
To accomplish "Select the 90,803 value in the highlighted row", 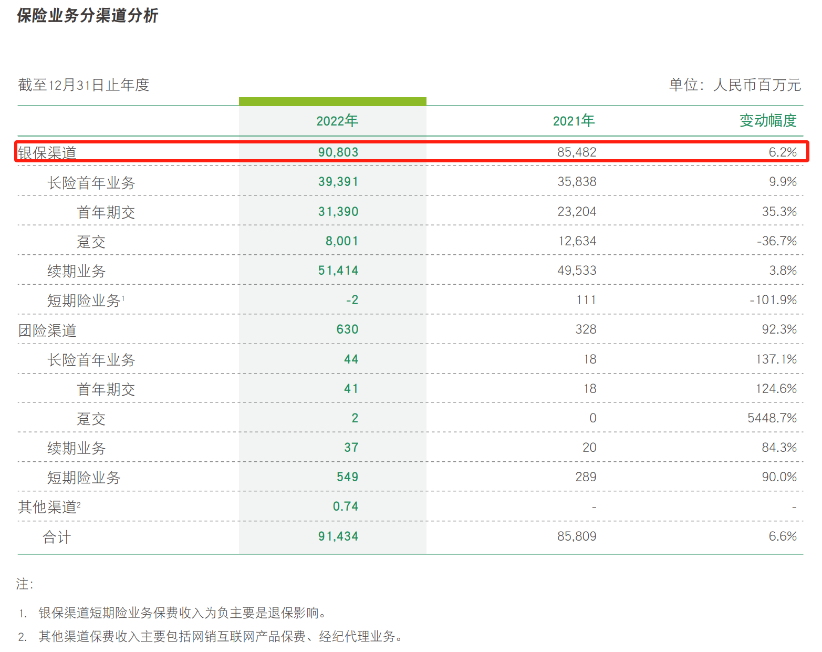I will click(336, 152).
